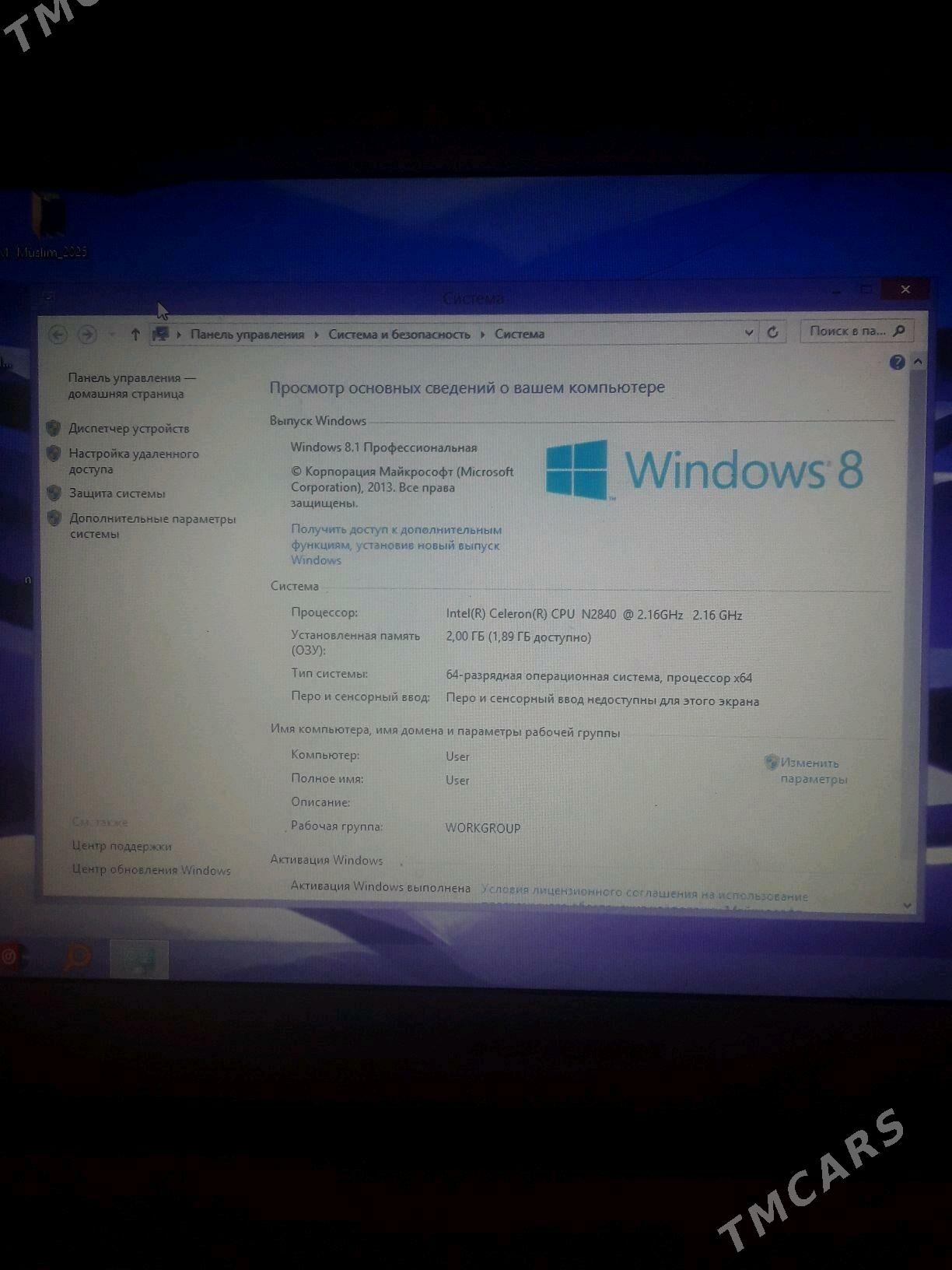The image size is (952, 1270).
Task: Open help via blue question mark icon
Action: [897, 362]
